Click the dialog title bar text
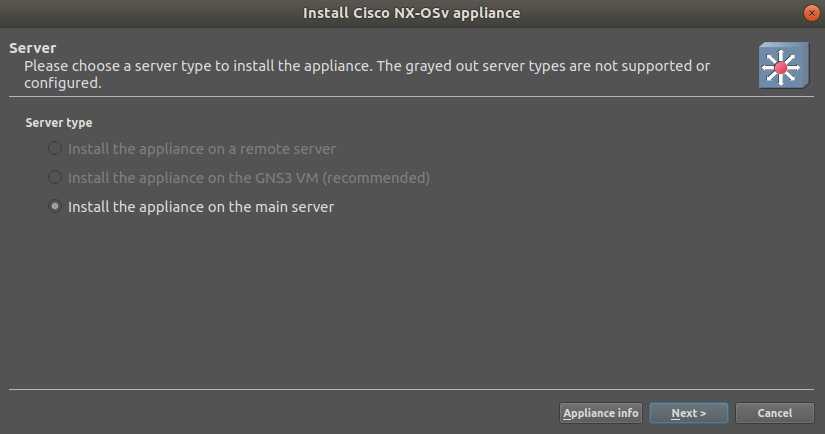The image size is (825, 434). tap(411, 13)
